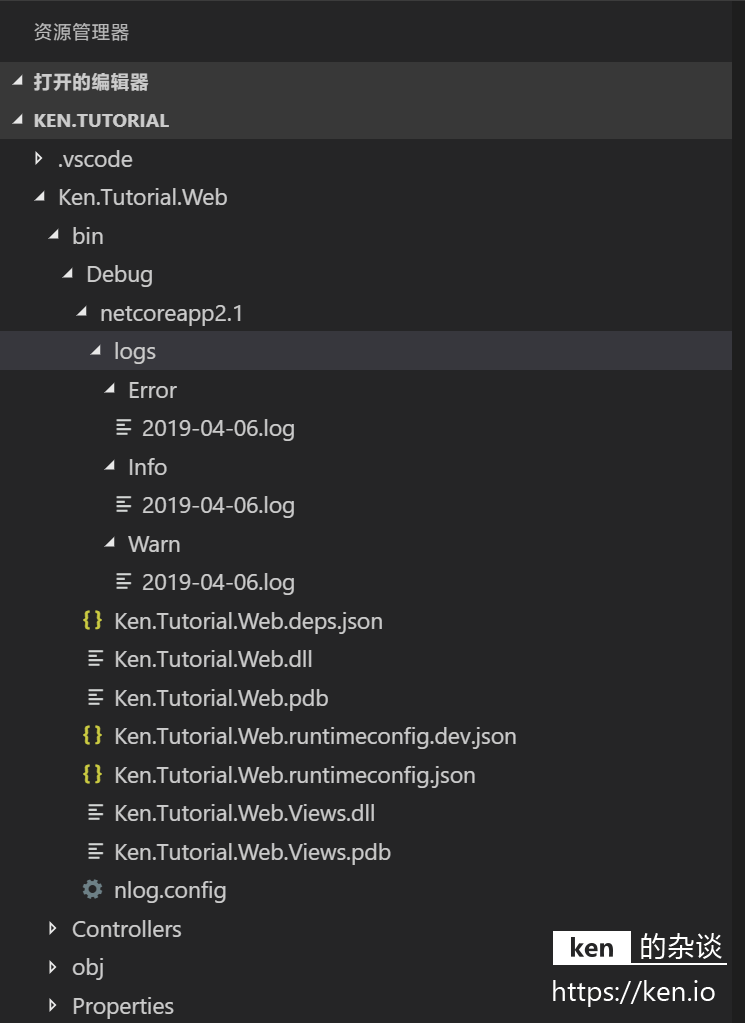Click the JSON braces icon beside Ken.Tutorial.Web.deps.json

pyautogui.click(x=93, y=620)
